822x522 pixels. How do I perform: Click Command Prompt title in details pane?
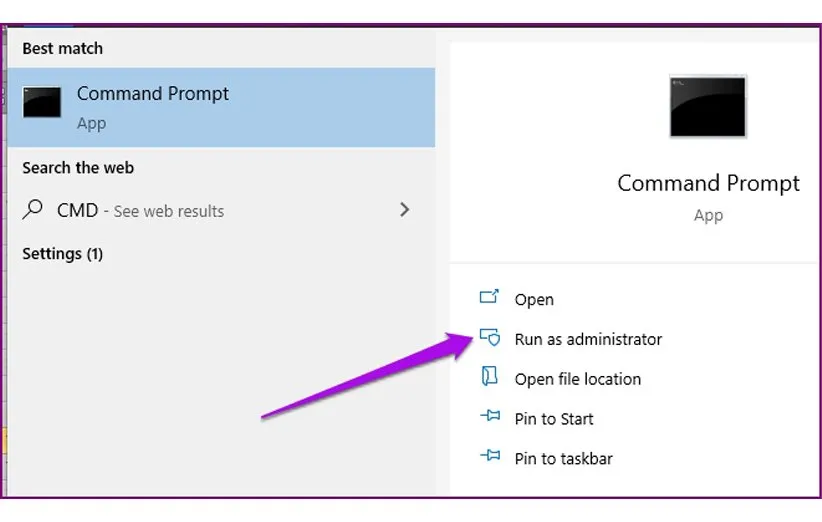tap(708, 183)
